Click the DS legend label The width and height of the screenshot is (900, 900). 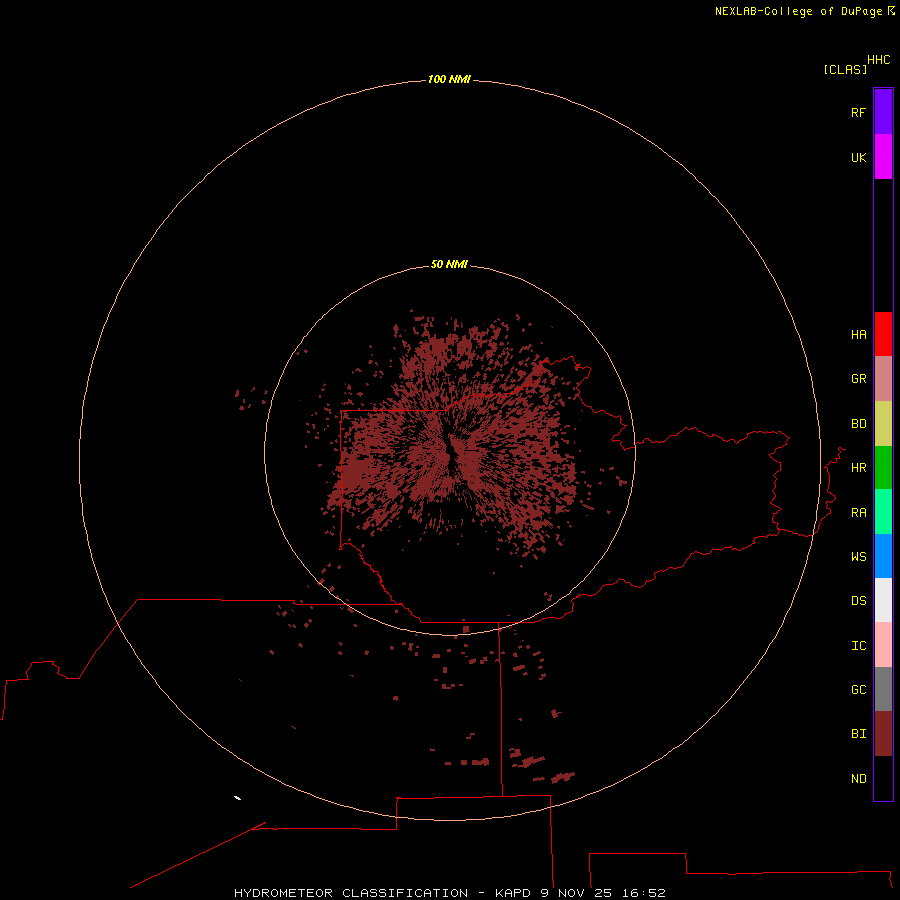858,601
